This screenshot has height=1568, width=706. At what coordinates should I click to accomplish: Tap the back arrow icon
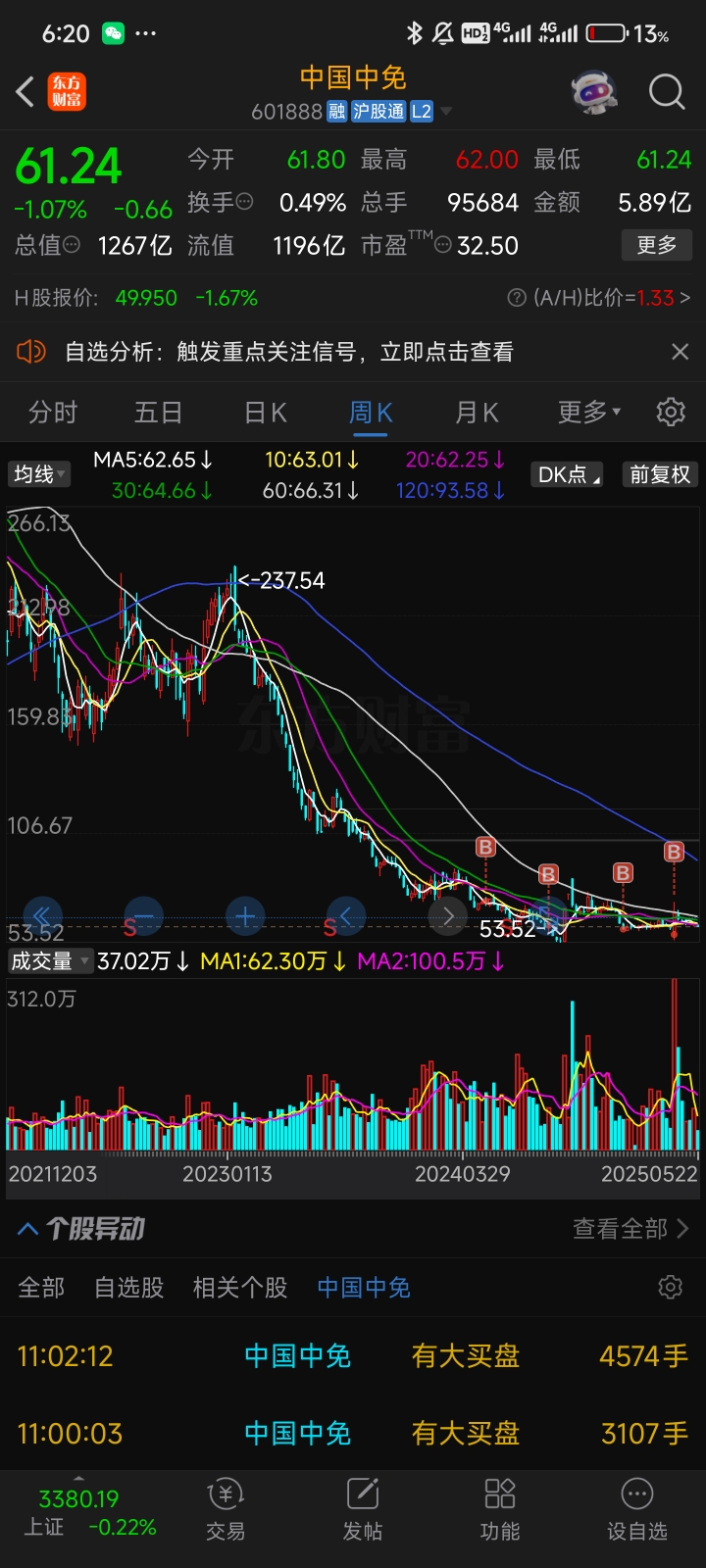[x=26, y=92]
